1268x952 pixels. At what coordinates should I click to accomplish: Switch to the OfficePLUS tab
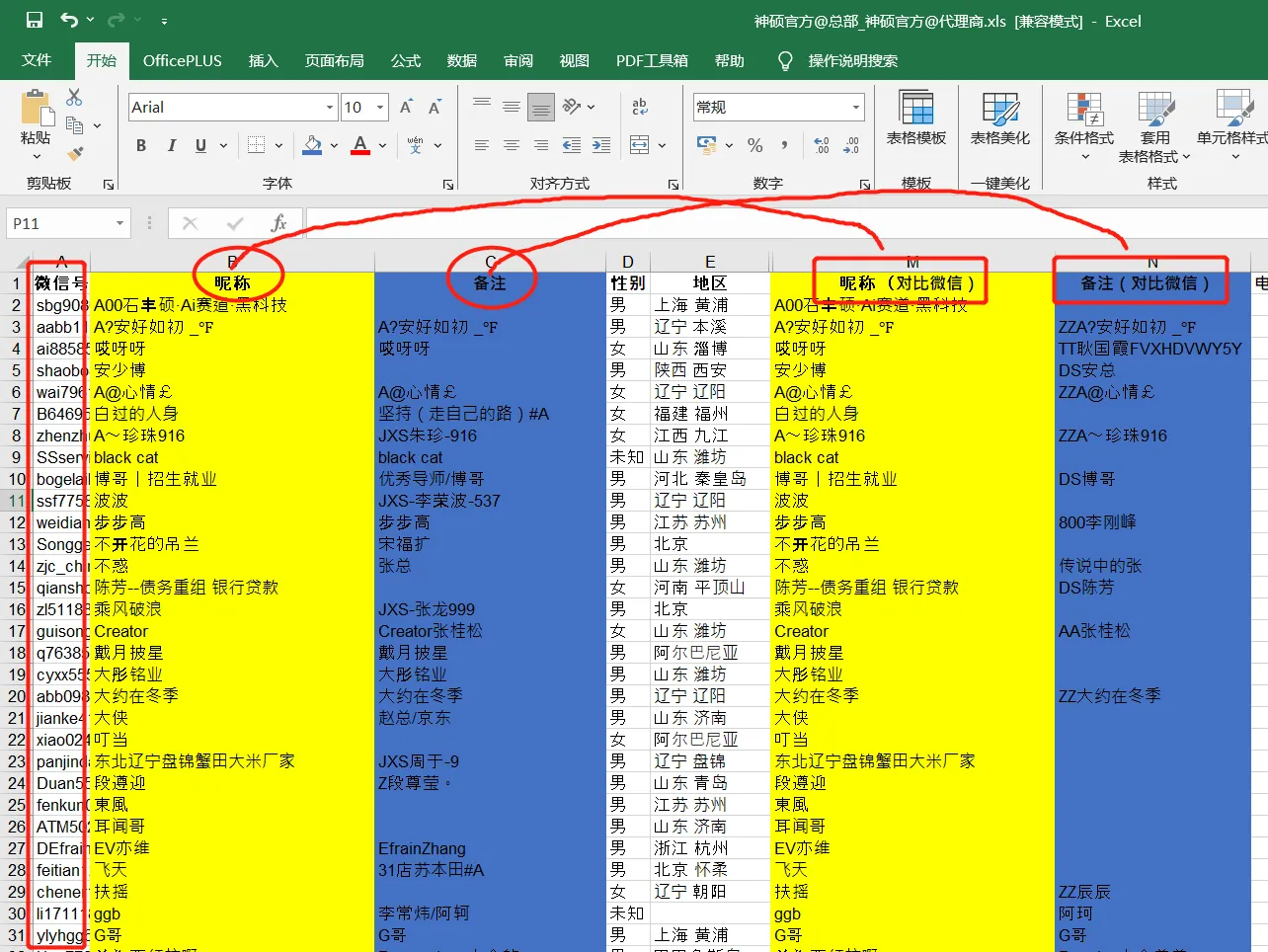[183, 60]
